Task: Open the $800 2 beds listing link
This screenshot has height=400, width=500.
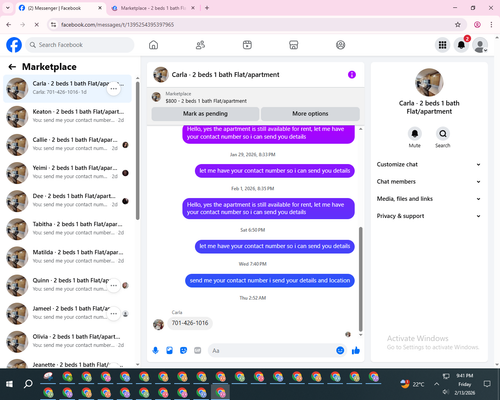Action: 206,101
